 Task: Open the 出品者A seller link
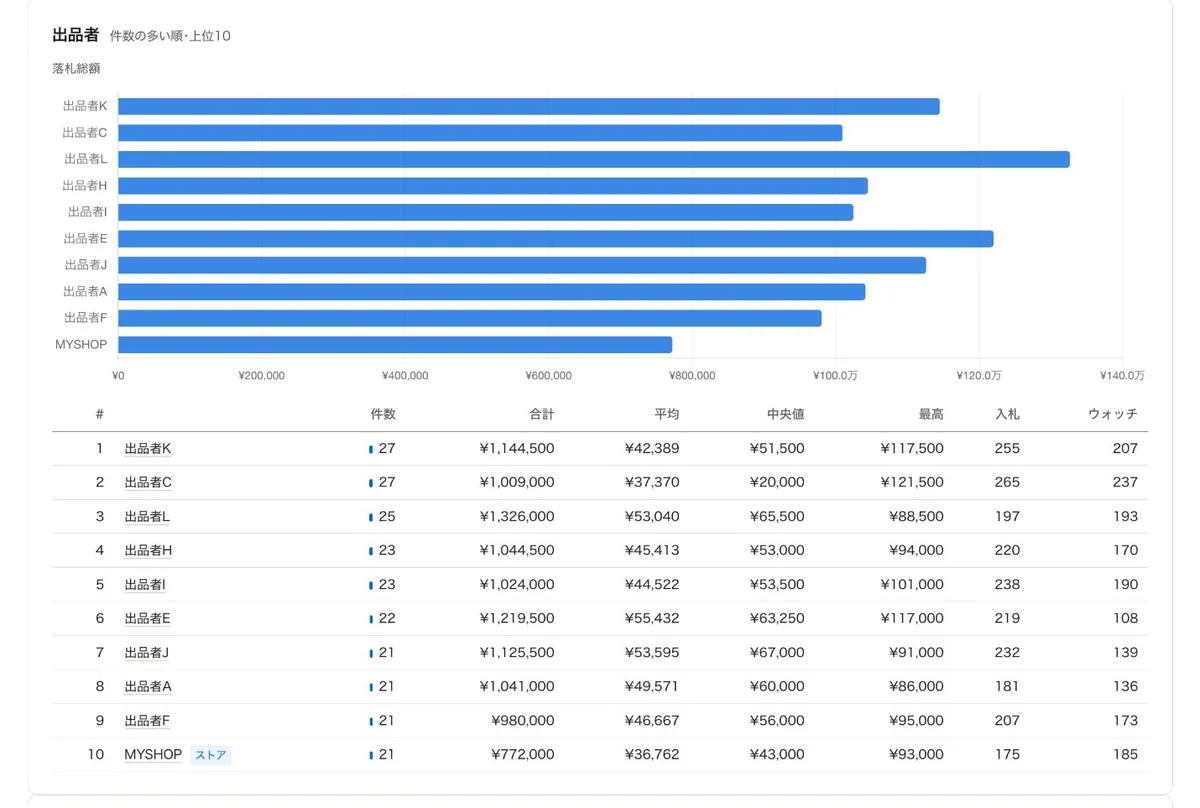point(148,687)
